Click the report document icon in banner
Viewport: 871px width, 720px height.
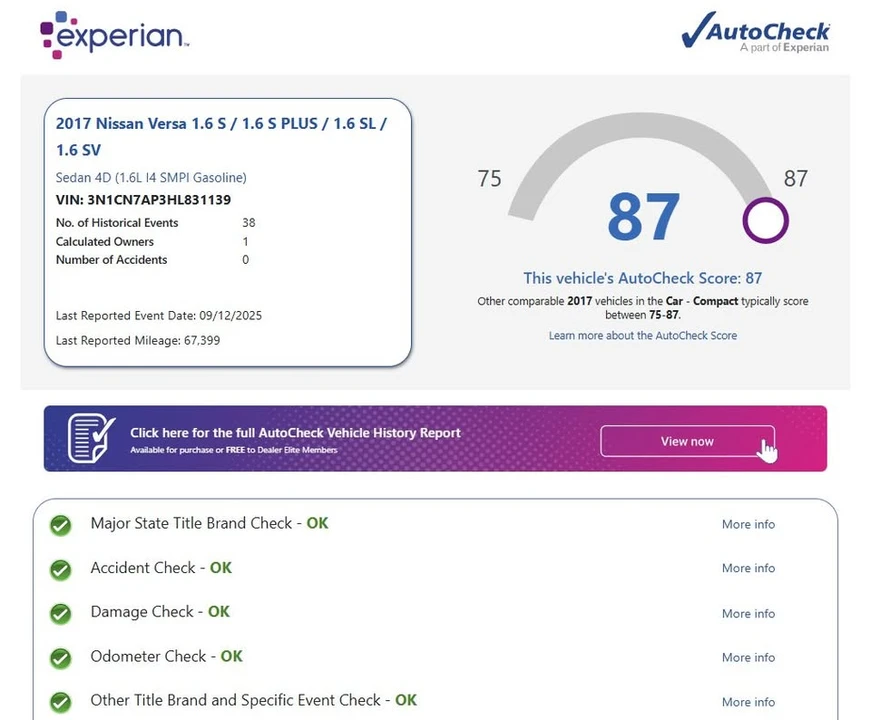pos(91,438)
